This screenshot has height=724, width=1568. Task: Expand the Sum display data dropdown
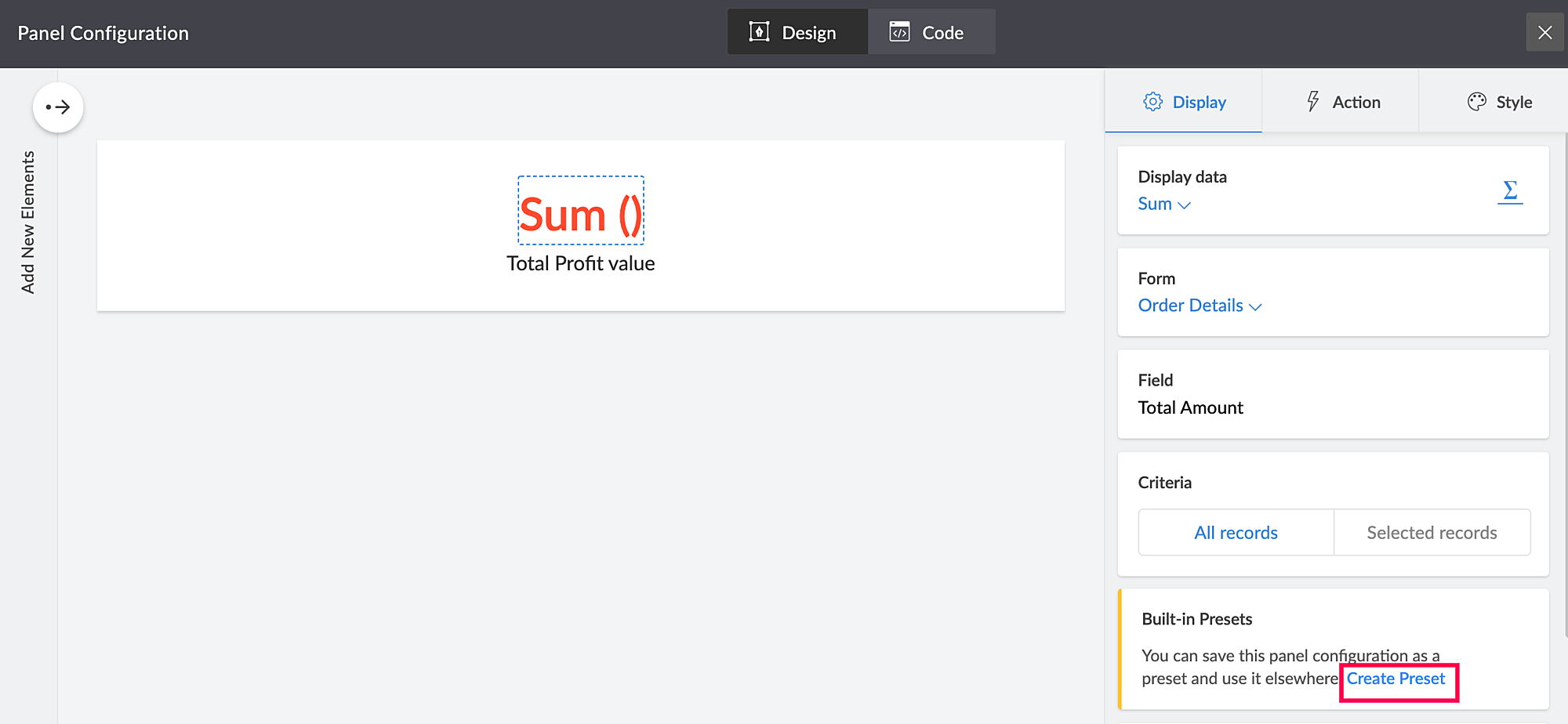[1164, 204]
